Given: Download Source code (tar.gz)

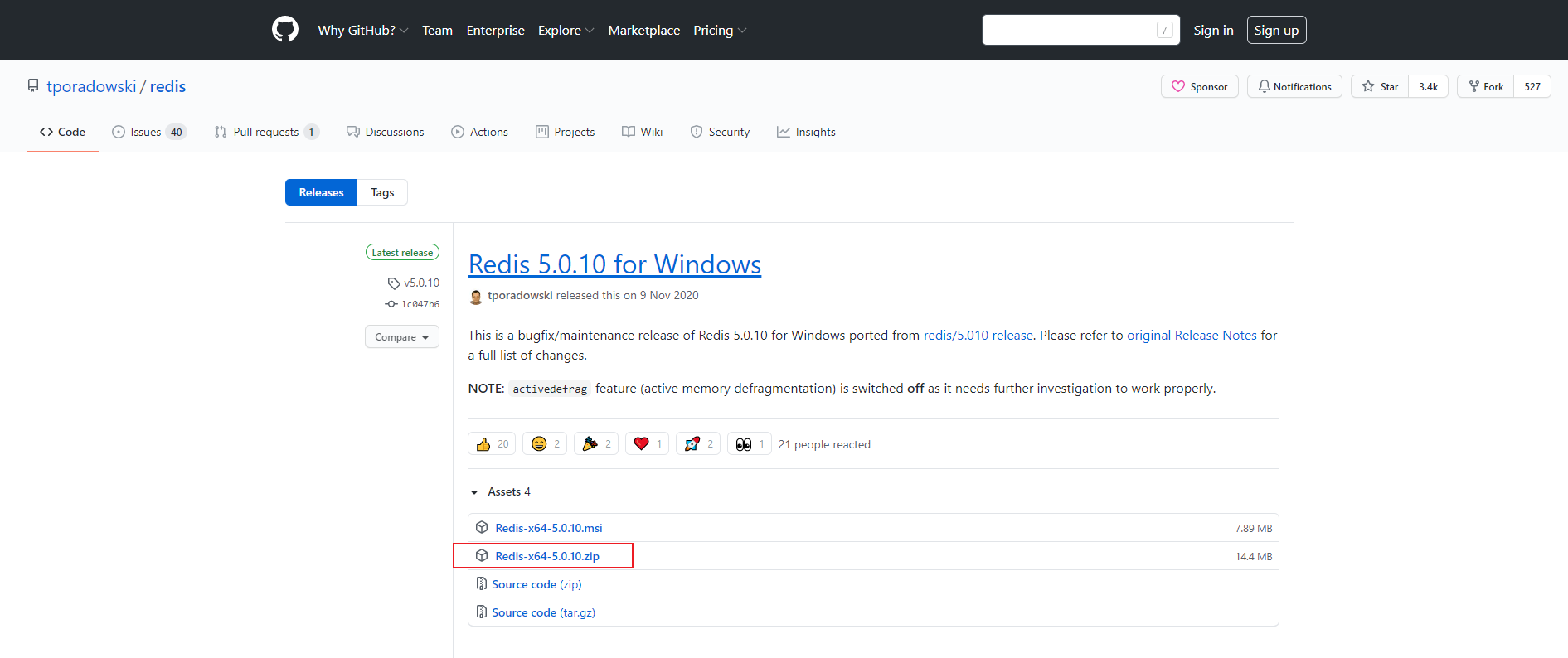Looking at the screenshot, I should [x=543, y=612].
